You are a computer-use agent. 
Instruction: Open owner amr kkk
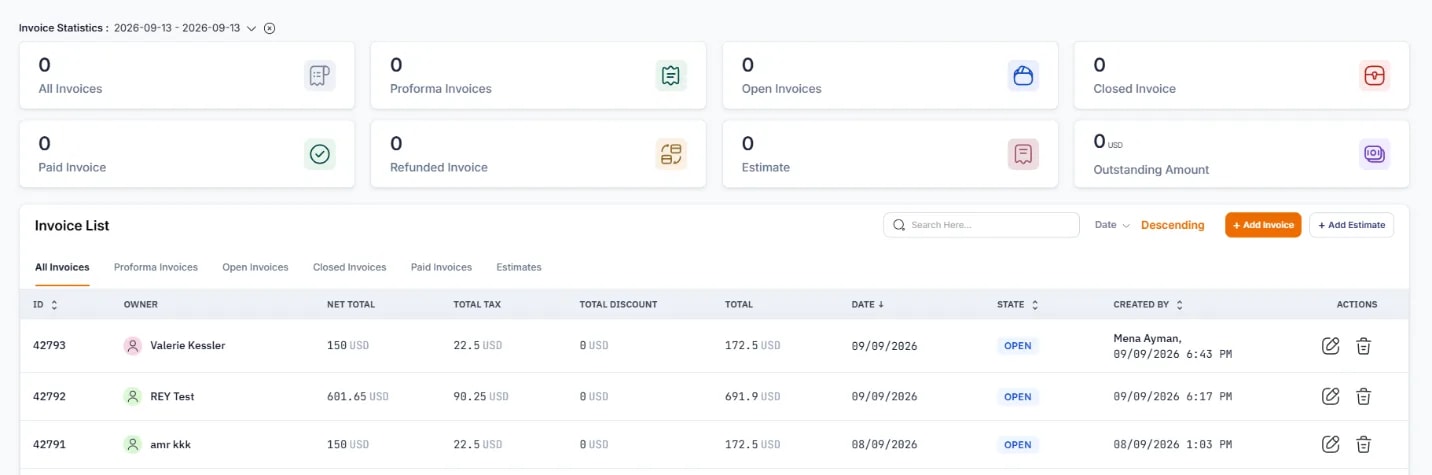point(170,444)
